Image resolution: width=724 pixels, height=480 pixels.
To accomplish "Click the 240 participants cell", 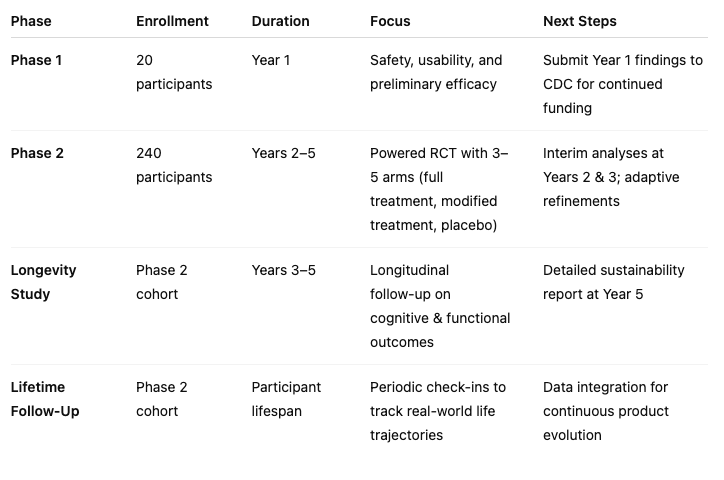I will (174, 165).
